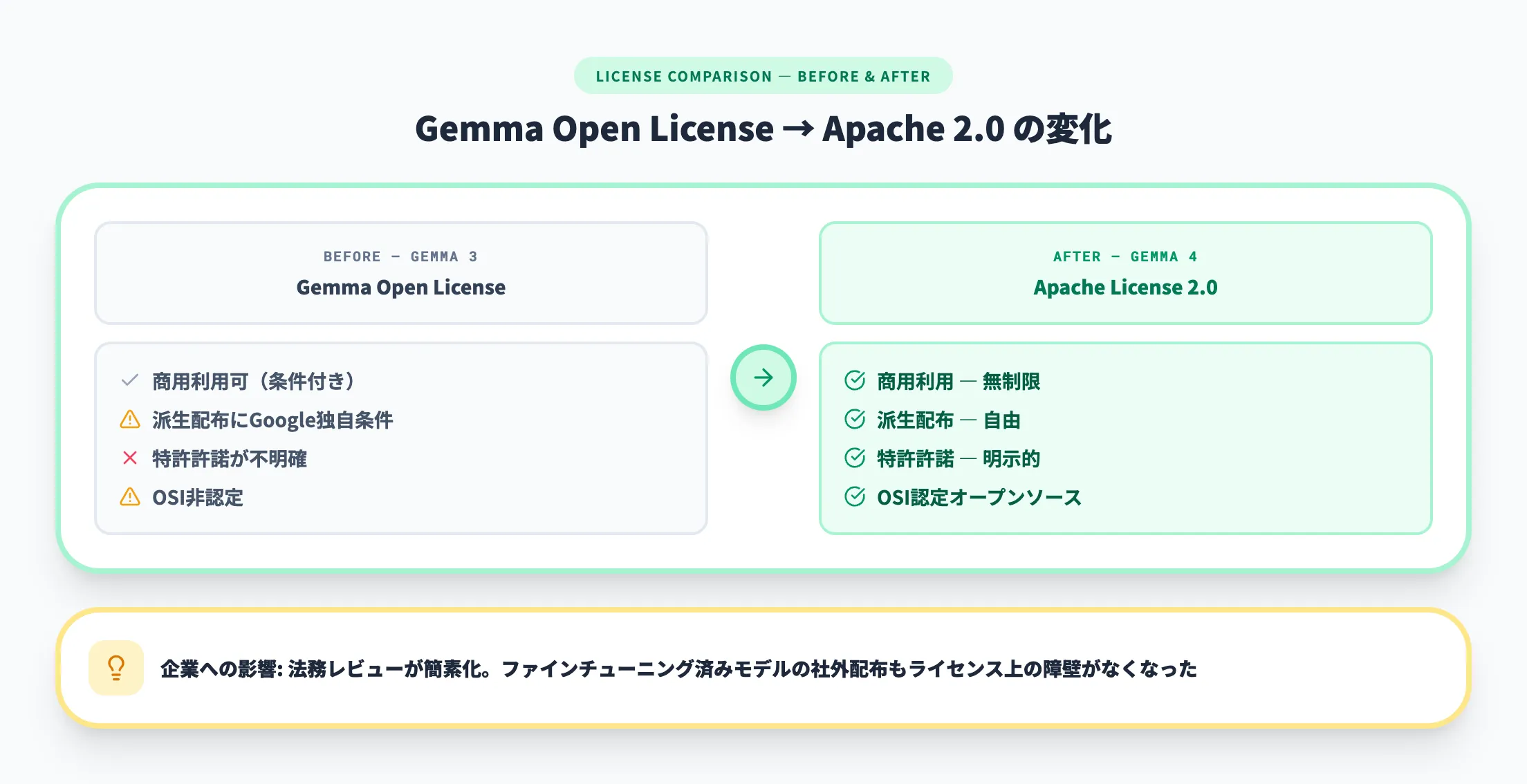Expand the Apache License 2.0 card
1527x784 pixels.
pos(1125,273)
